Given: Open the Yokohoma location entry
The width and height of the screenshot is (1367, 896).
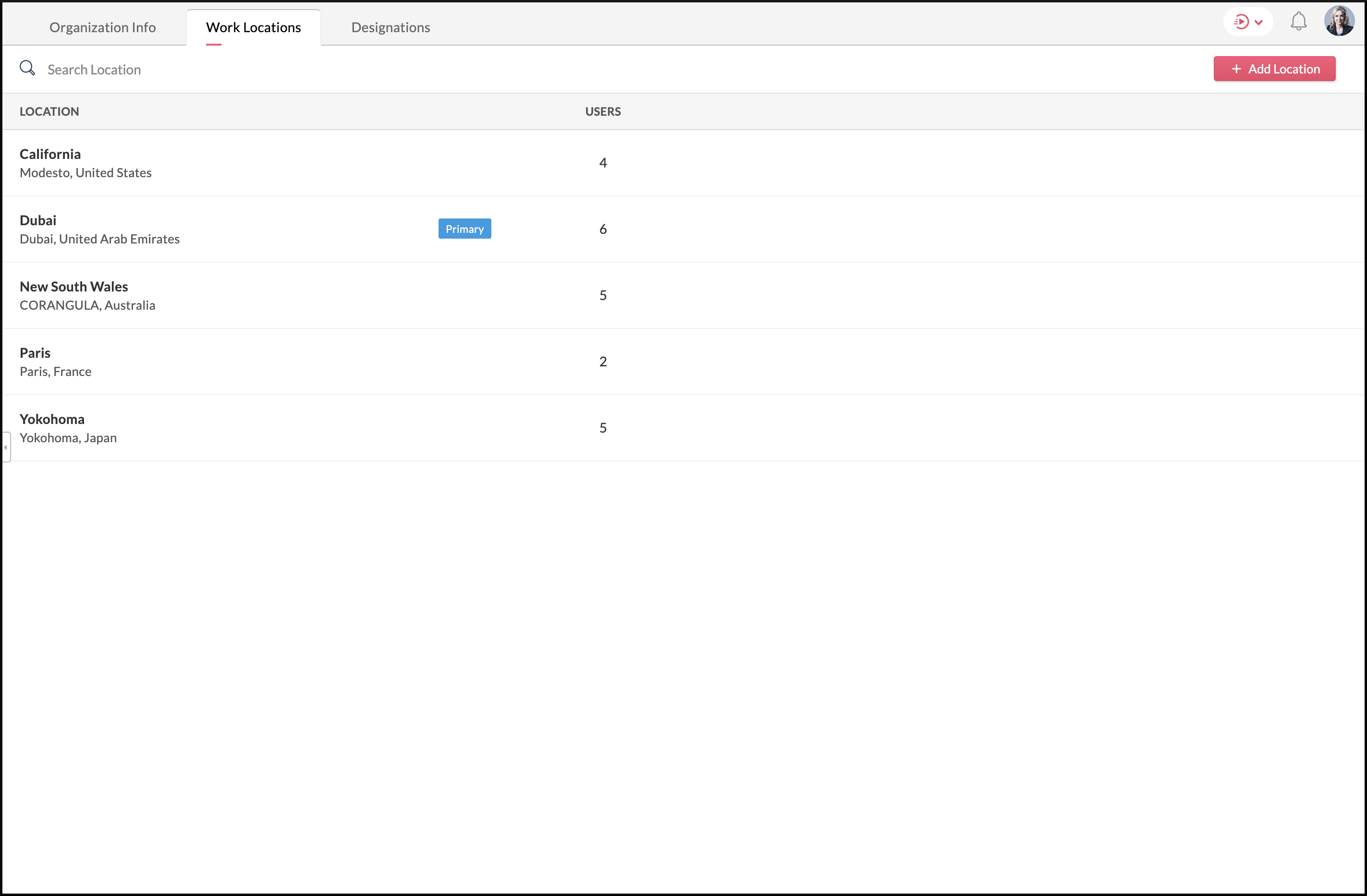Looking at the screenshot, I should [x=52, y=419].
